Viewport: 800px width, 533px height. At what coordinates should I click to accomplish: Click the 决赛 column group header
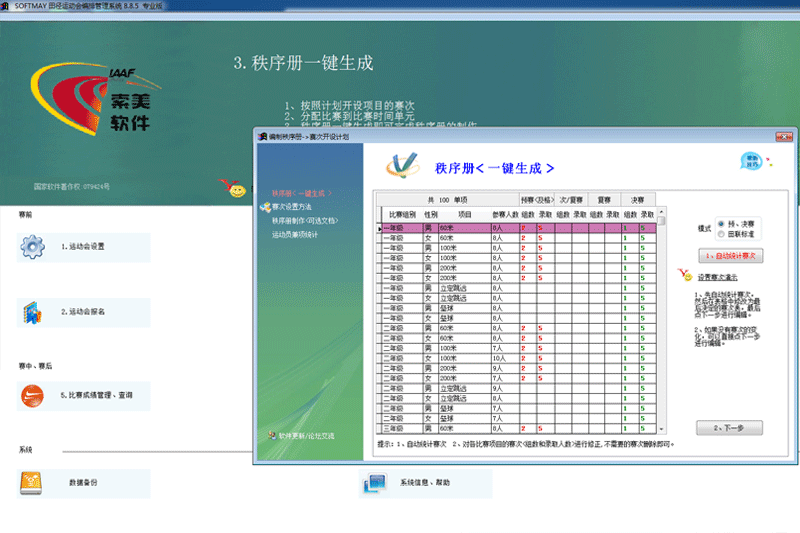[x=638, y=200]
